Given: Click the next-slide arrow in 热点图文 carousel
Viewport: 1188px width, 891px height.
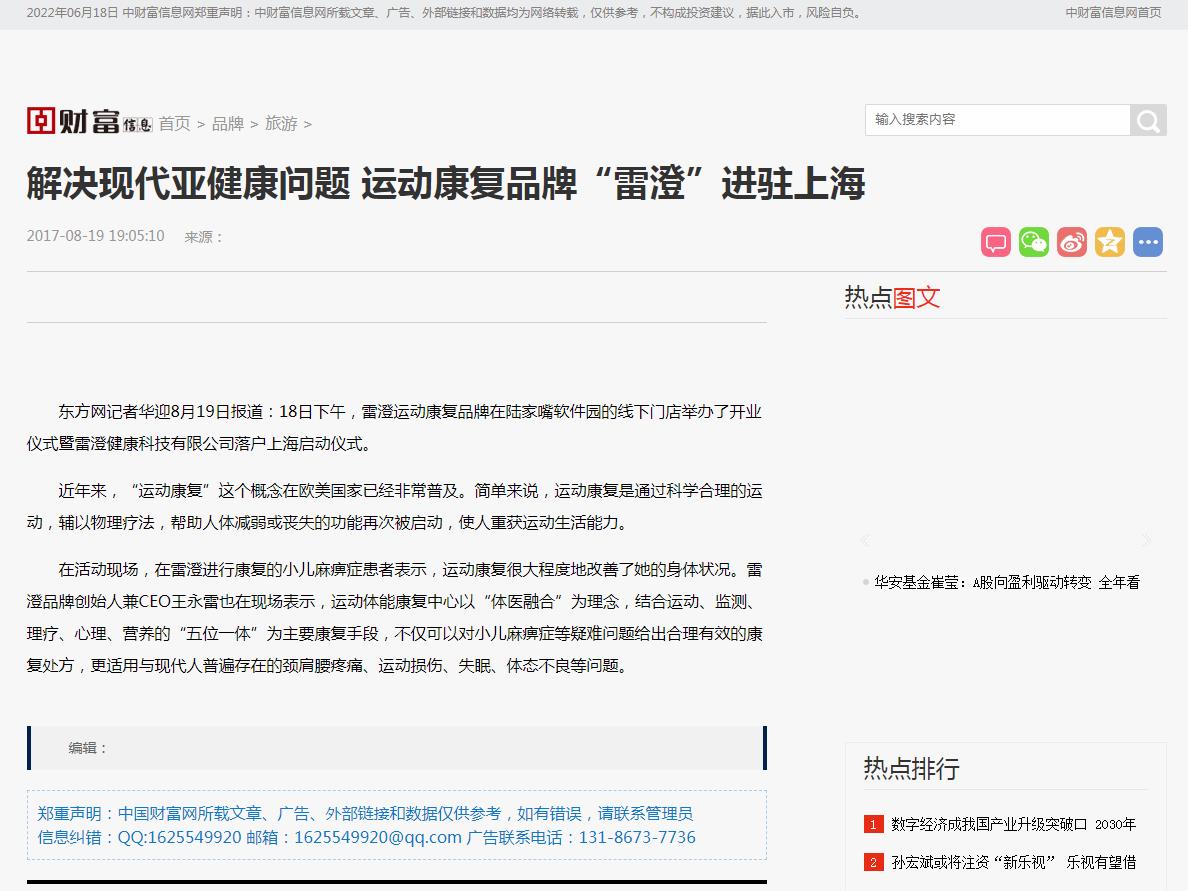Looking at the screenshot, I should point(1146,540).
